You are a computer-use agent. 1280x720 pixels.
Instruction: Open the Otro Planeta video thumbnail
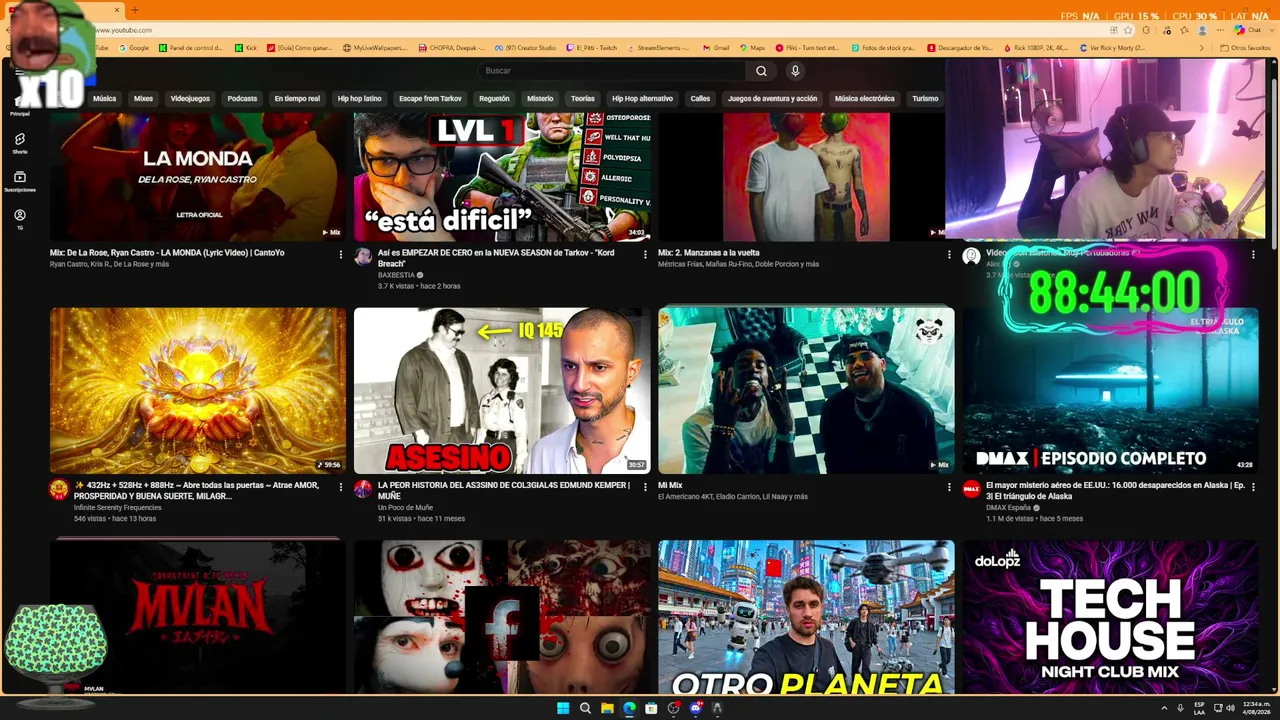tap(806, 617)
